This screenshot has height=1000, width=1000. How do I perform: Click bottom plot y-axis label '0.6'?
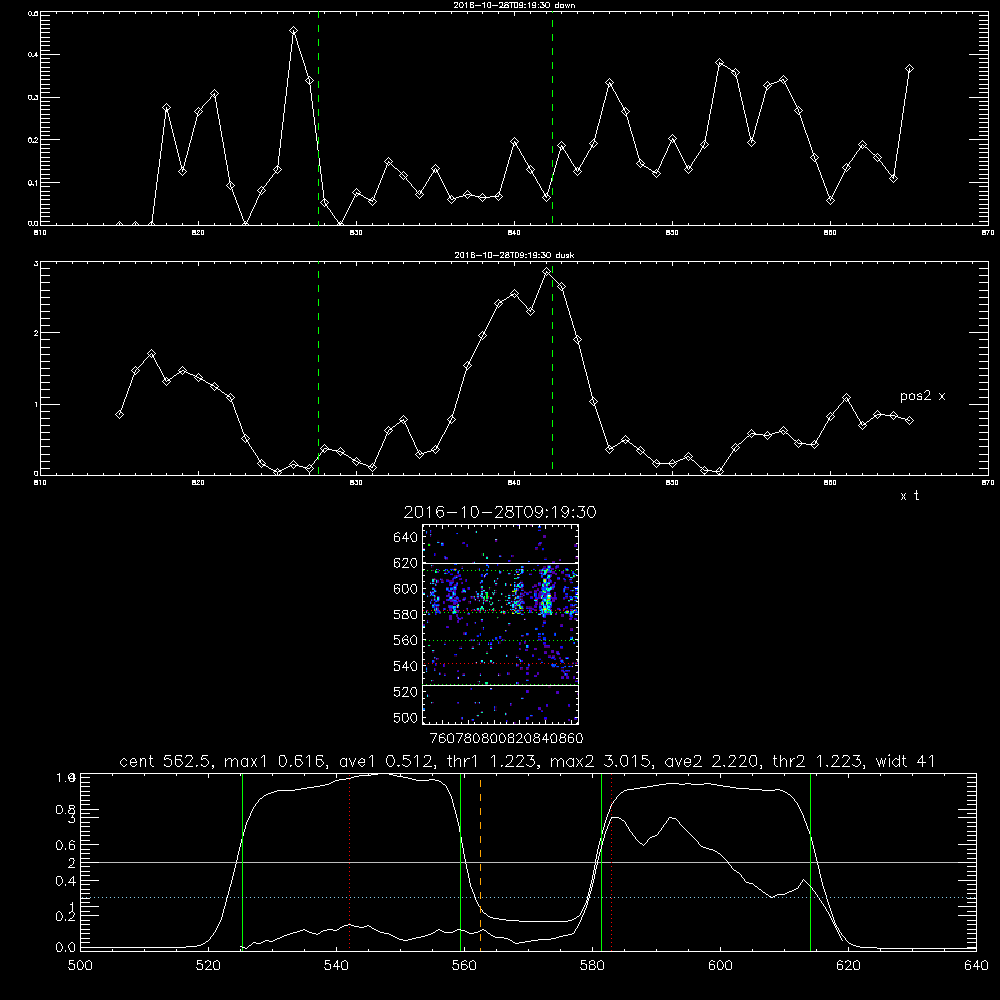point(66,845)
